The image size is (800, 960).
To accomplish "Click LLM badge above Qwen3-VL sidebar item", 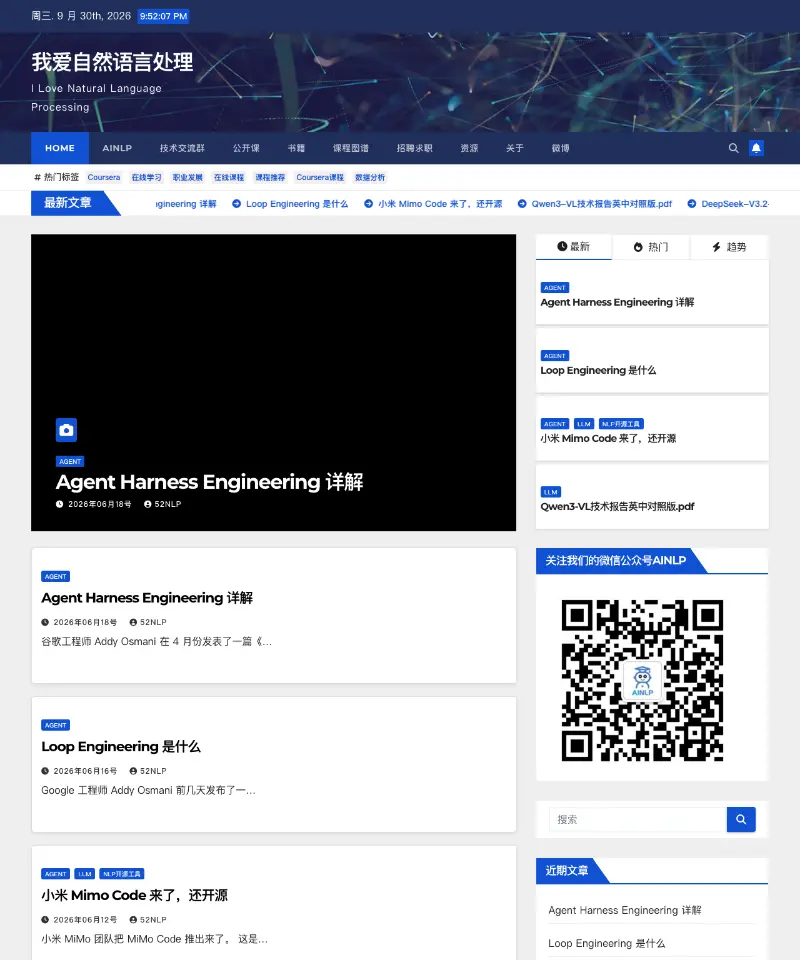I will (x=551, y=492).
